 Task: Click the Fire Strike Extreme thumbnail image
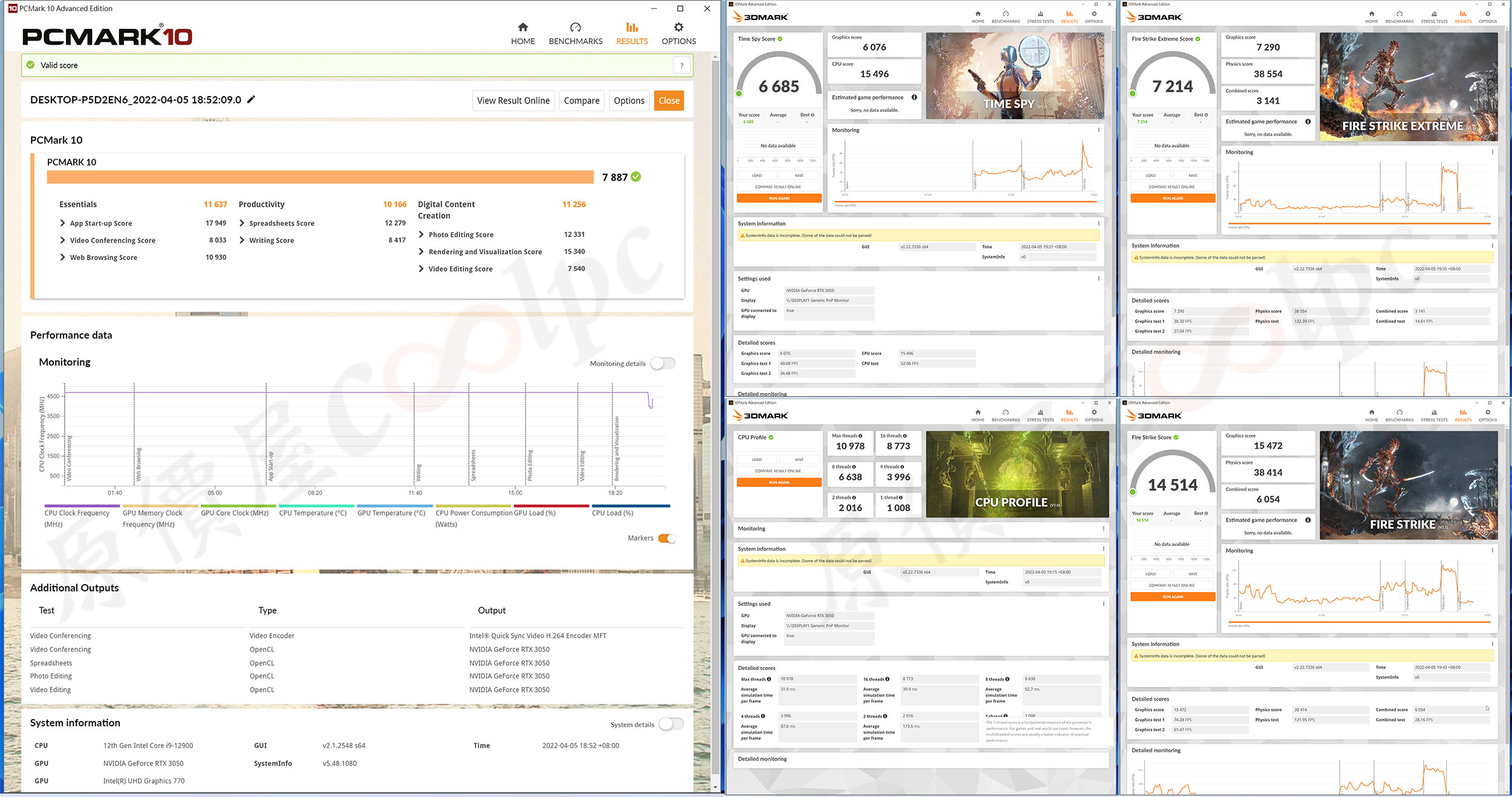click(1409, 86)
